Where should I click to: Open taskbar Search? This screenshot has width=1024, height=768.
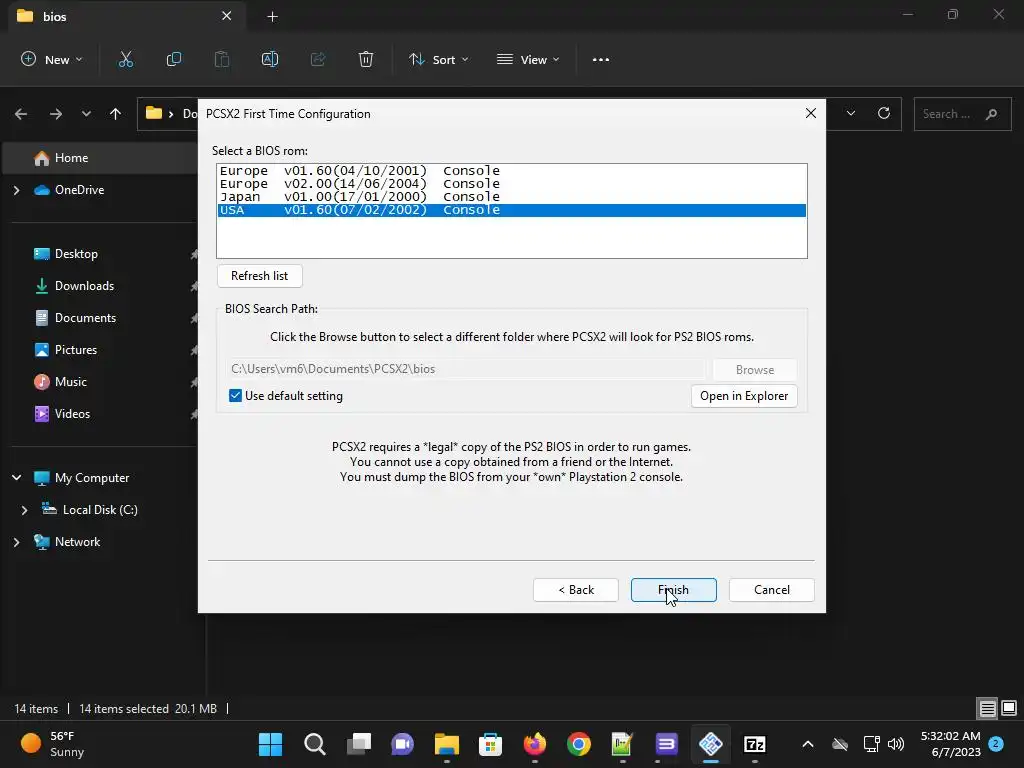[315, 744]
